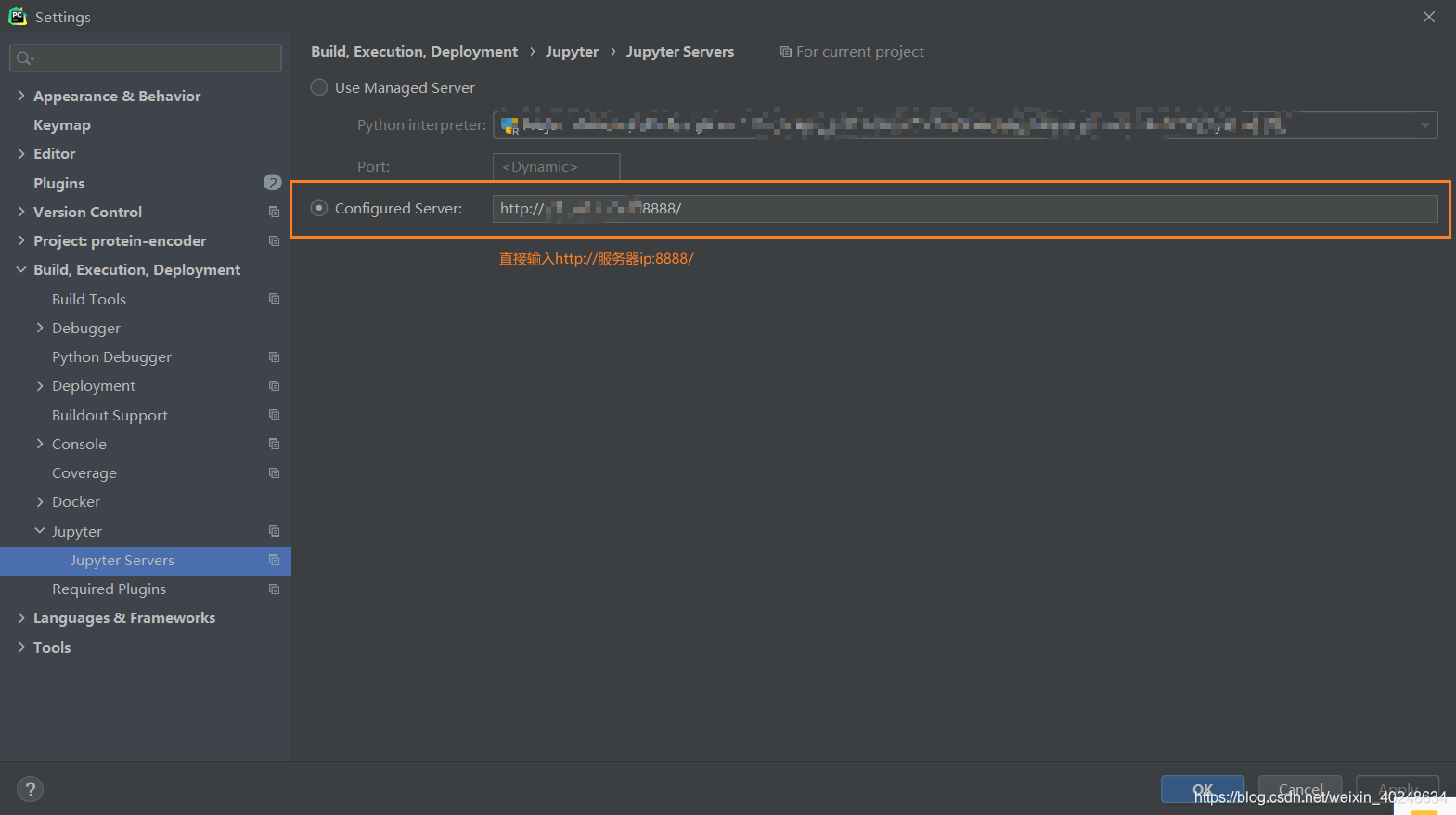
Task: Click project-level icon beside Version Control
Action: (274, 212)
